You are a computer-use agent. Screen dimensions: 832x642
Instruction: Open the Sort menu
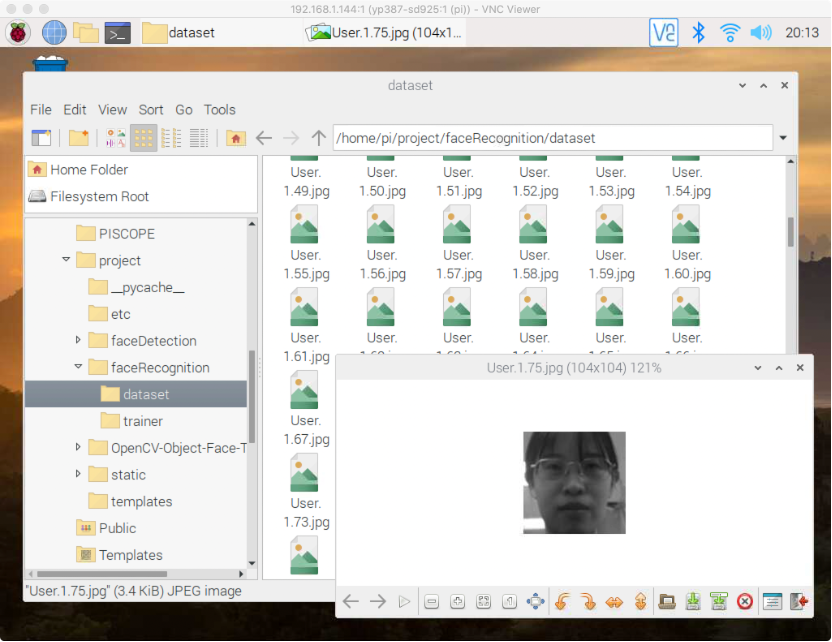tap(151, 110)
